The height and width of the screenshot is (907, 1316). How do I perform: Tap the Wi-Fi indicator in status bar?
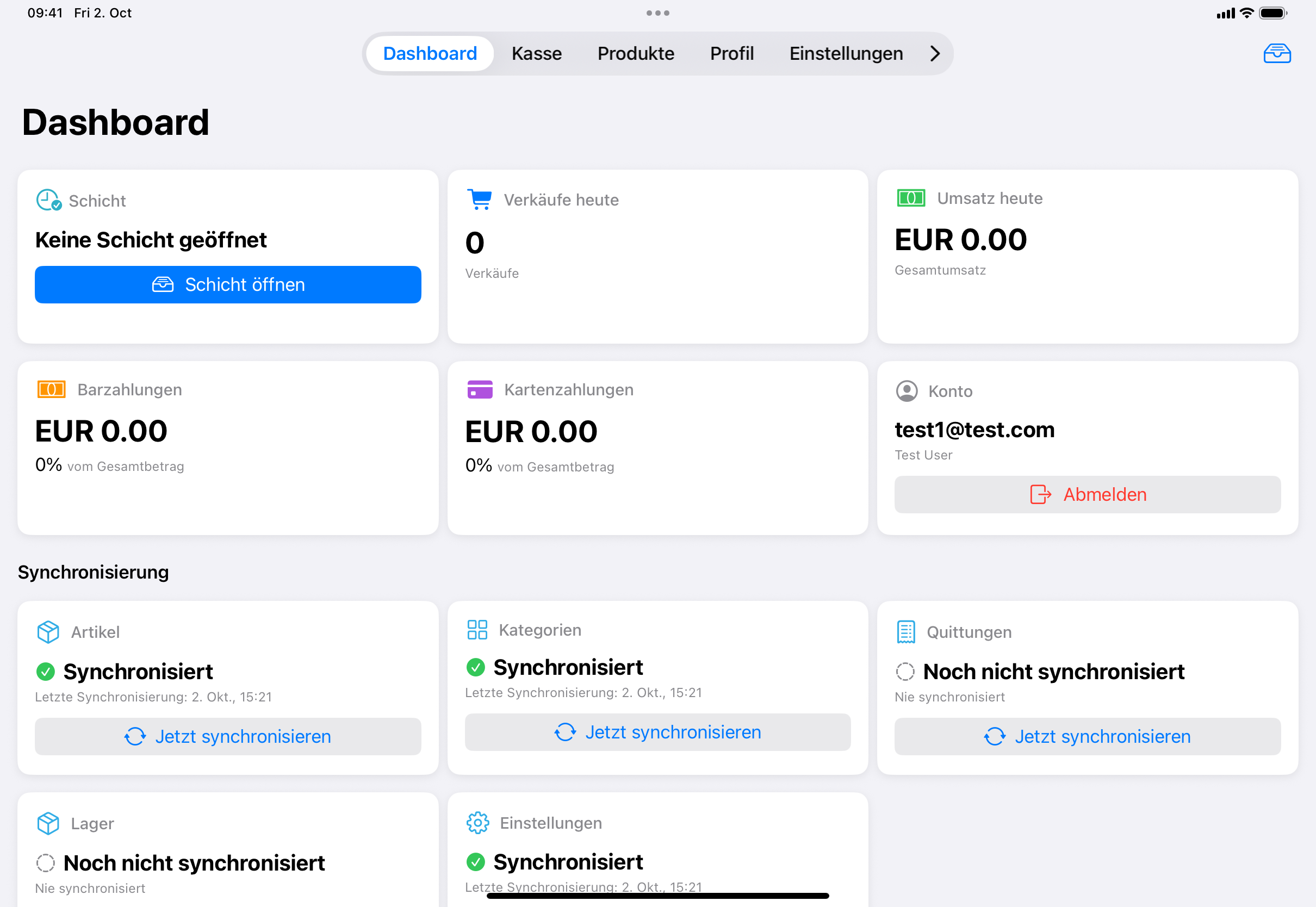[1247, 13]
